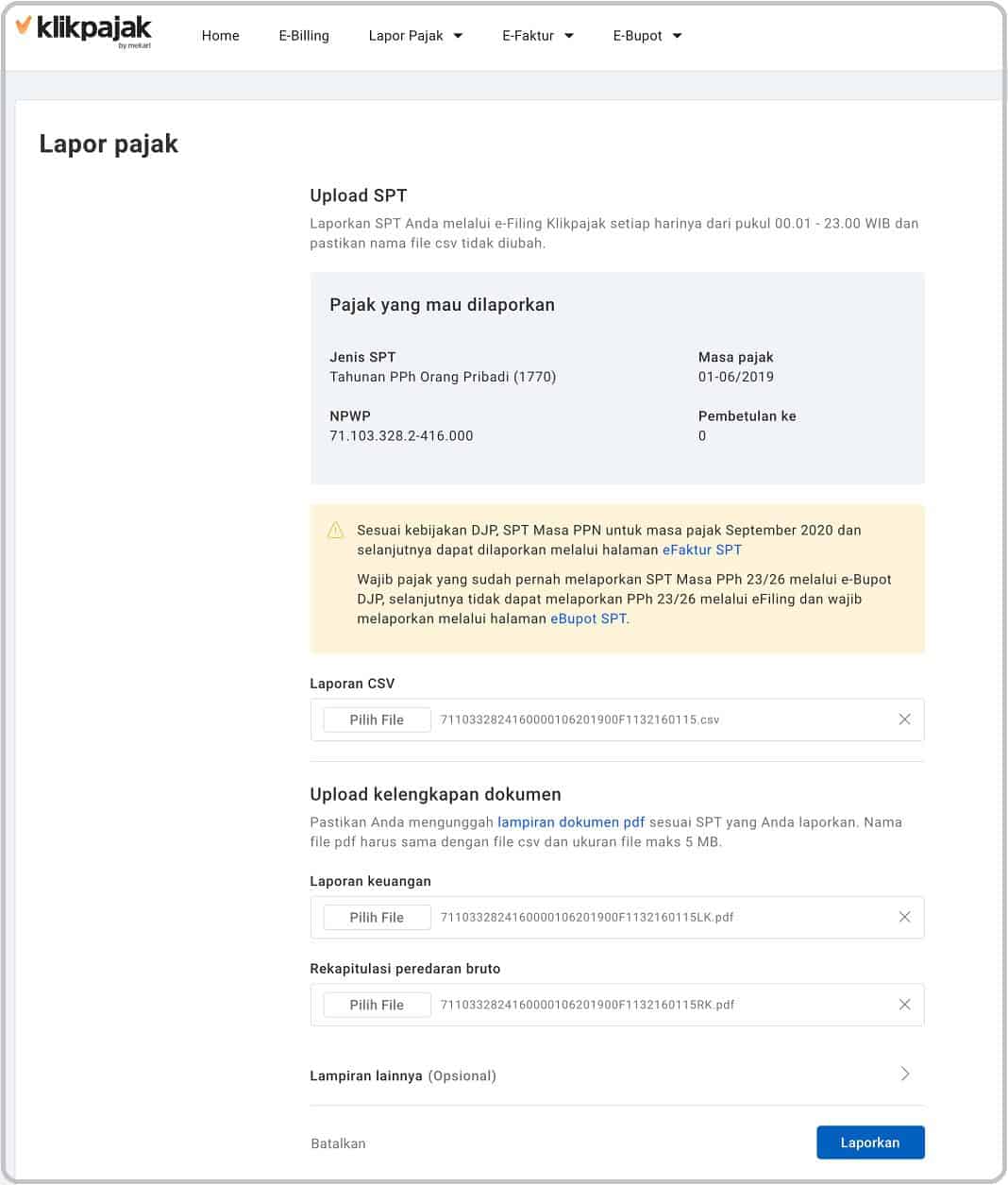The image size is (1008, 1185).
Task: Go to the Home menu
Action: pos(221,36)
